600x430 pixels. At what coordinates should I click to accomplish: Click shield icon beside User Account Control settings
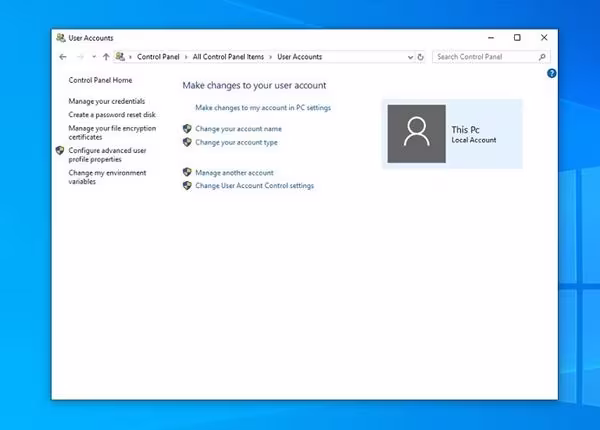coord(187,186)
